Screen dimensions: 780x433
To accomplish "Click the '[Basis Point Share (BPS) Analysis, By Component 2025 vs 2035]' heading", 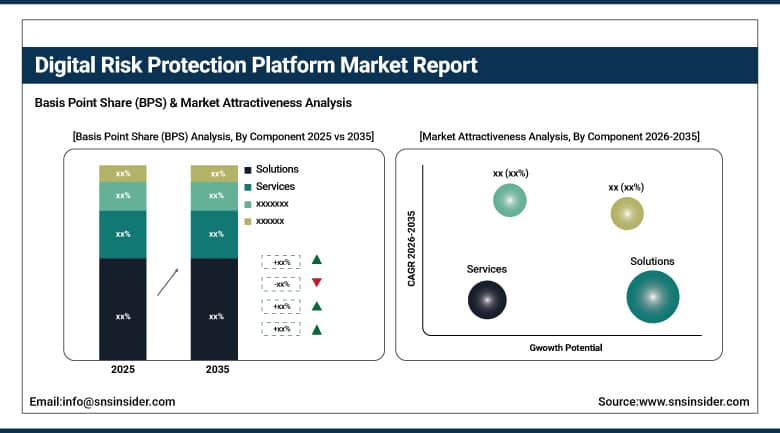I will [223, 136].
